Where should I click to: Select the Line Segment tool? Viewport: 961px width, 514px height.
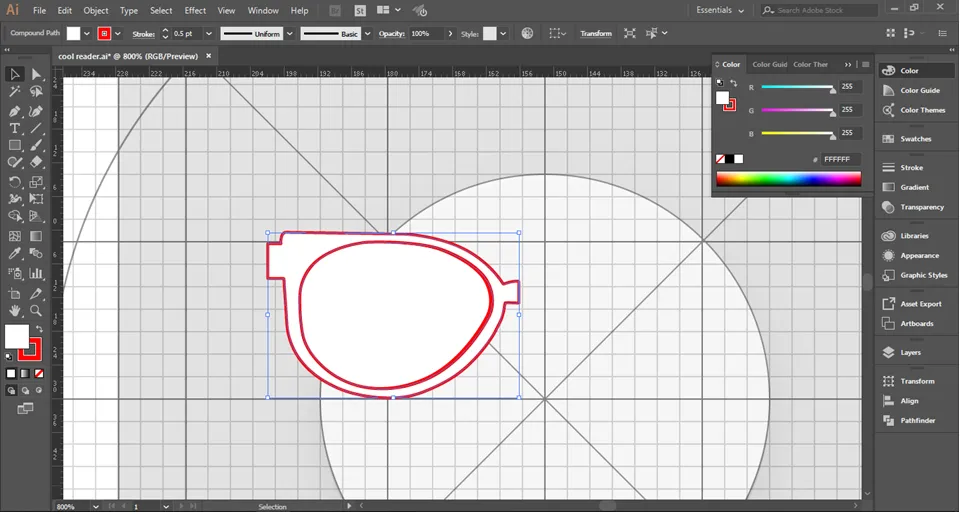pos(36,128)
